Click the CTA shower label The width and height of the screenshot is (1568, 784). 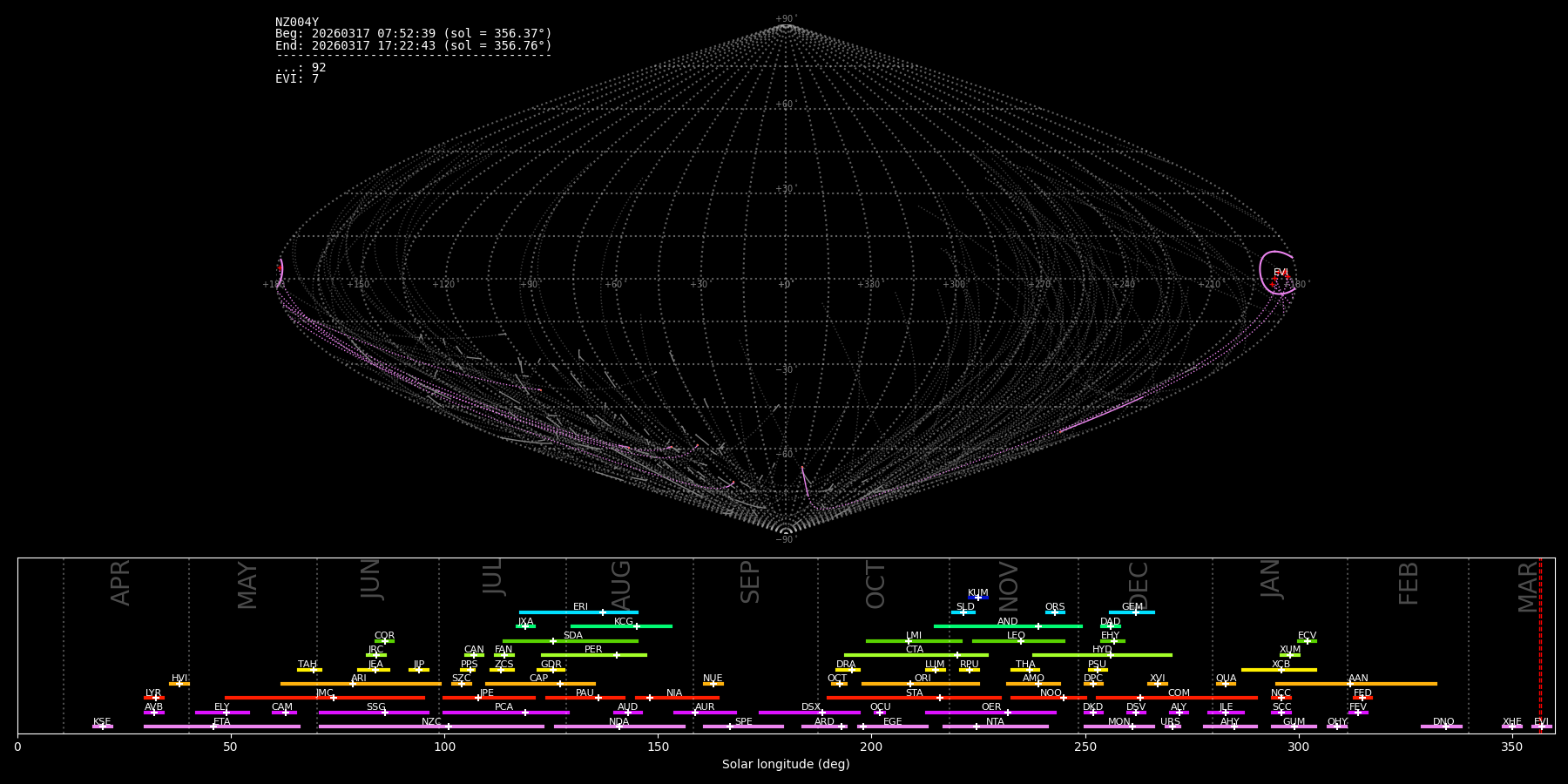[914, 650]
